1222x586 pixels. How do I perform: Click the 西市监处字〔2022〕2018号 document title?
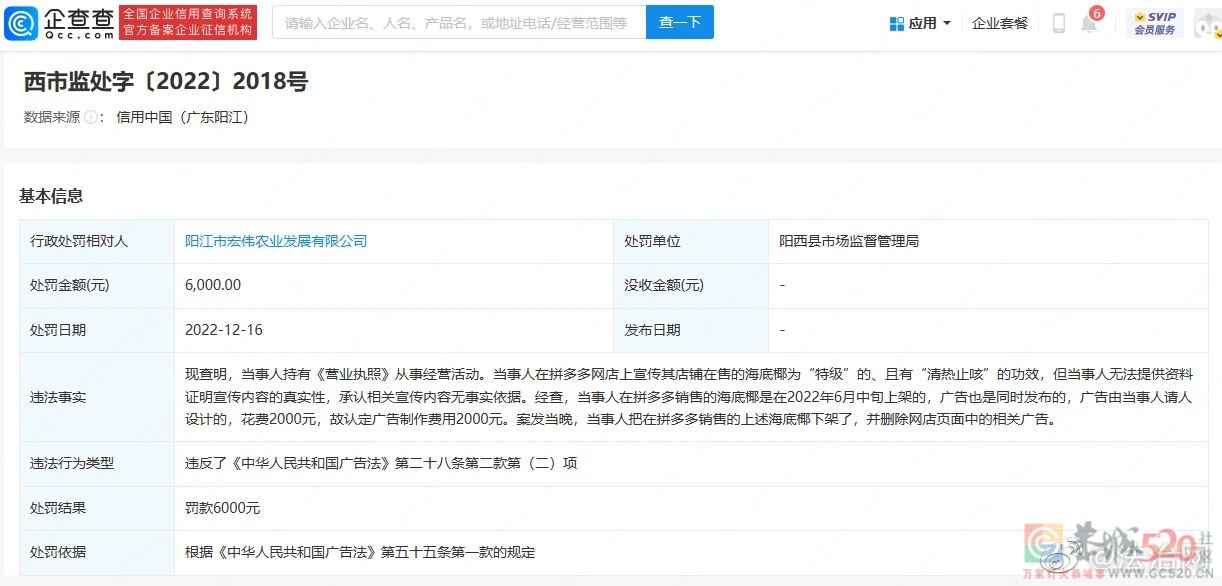click(x=166, y=82)
